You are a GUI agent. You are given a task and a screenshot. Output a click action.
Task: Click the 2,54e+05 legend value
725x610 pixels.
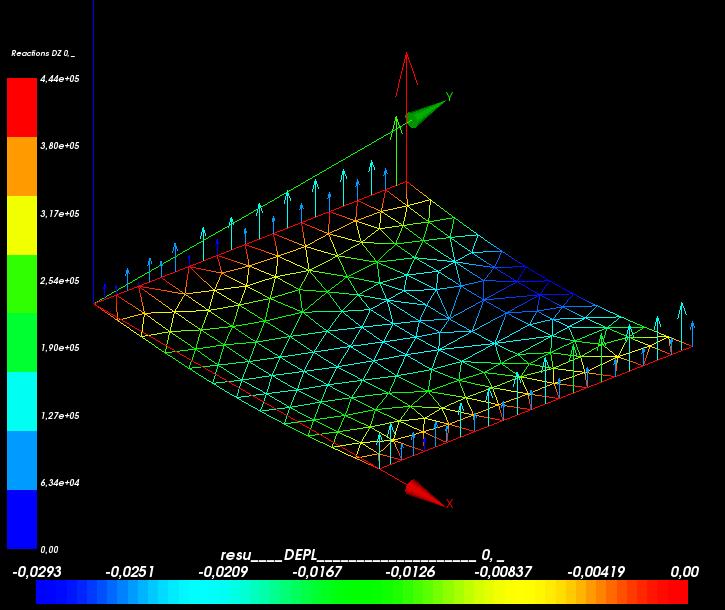coord(60,281)
